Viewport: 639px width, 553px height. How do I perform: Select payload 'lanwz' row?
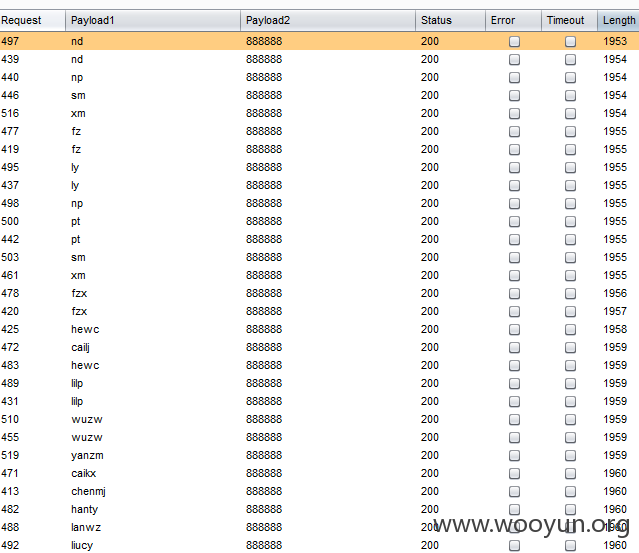click(x=86, y=527)
